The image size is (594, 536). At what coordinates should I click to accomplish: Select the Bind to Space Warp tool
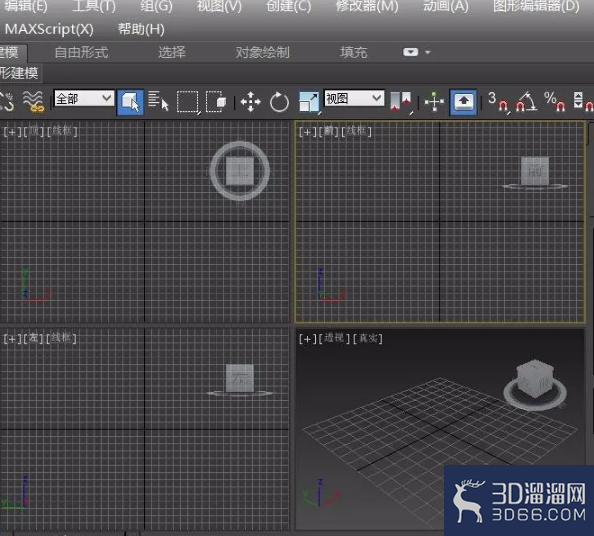tap(33, 102)
